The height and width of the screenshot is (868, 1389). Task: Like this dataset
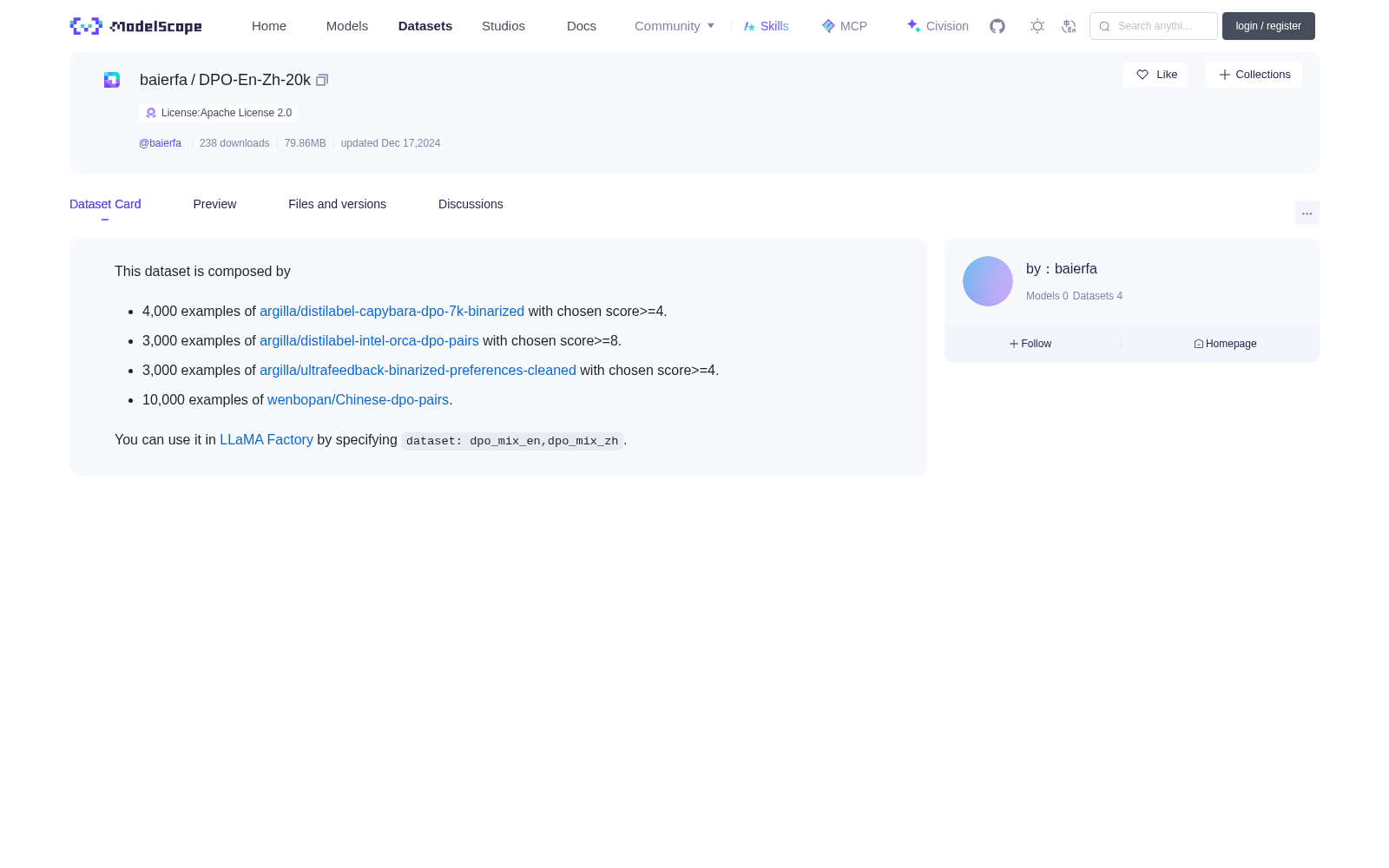click(x=1155, y=75)
